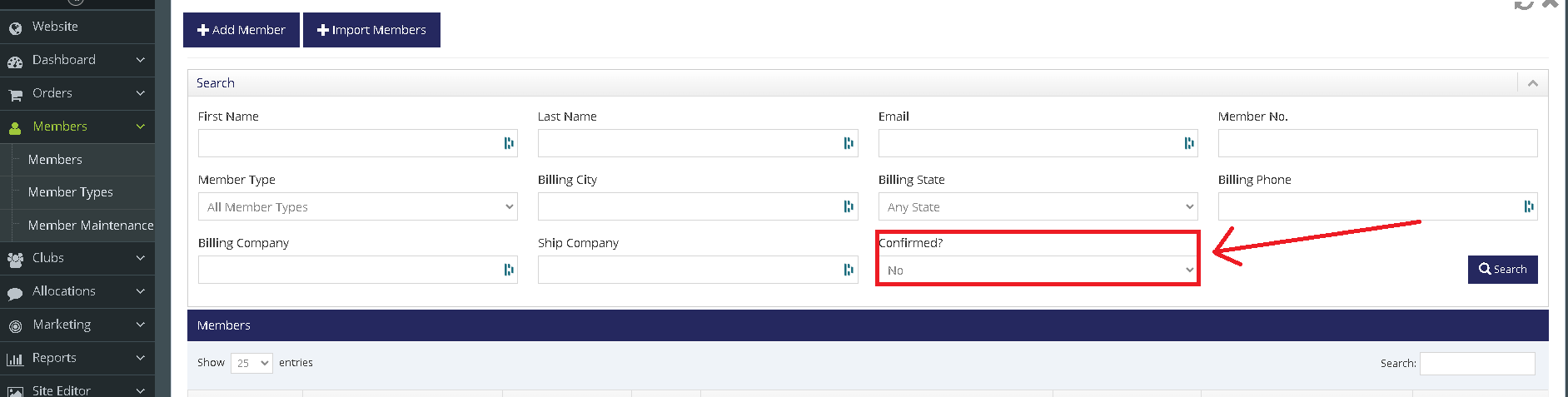
Task: Open the Confirmed? dropdown
Action: click(x=1038, y=270)
